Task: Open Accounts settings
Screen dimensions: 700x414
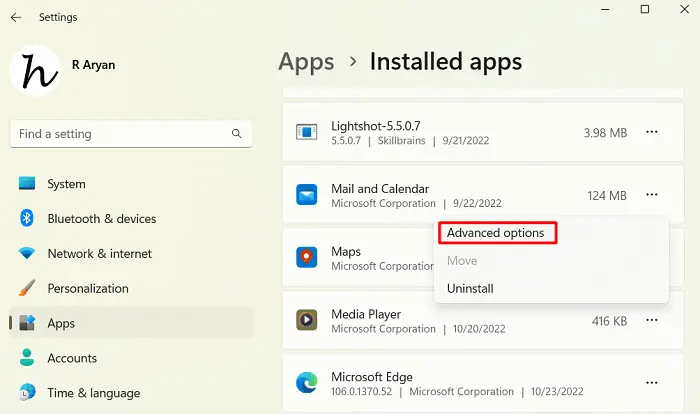Action: (131, 358)
